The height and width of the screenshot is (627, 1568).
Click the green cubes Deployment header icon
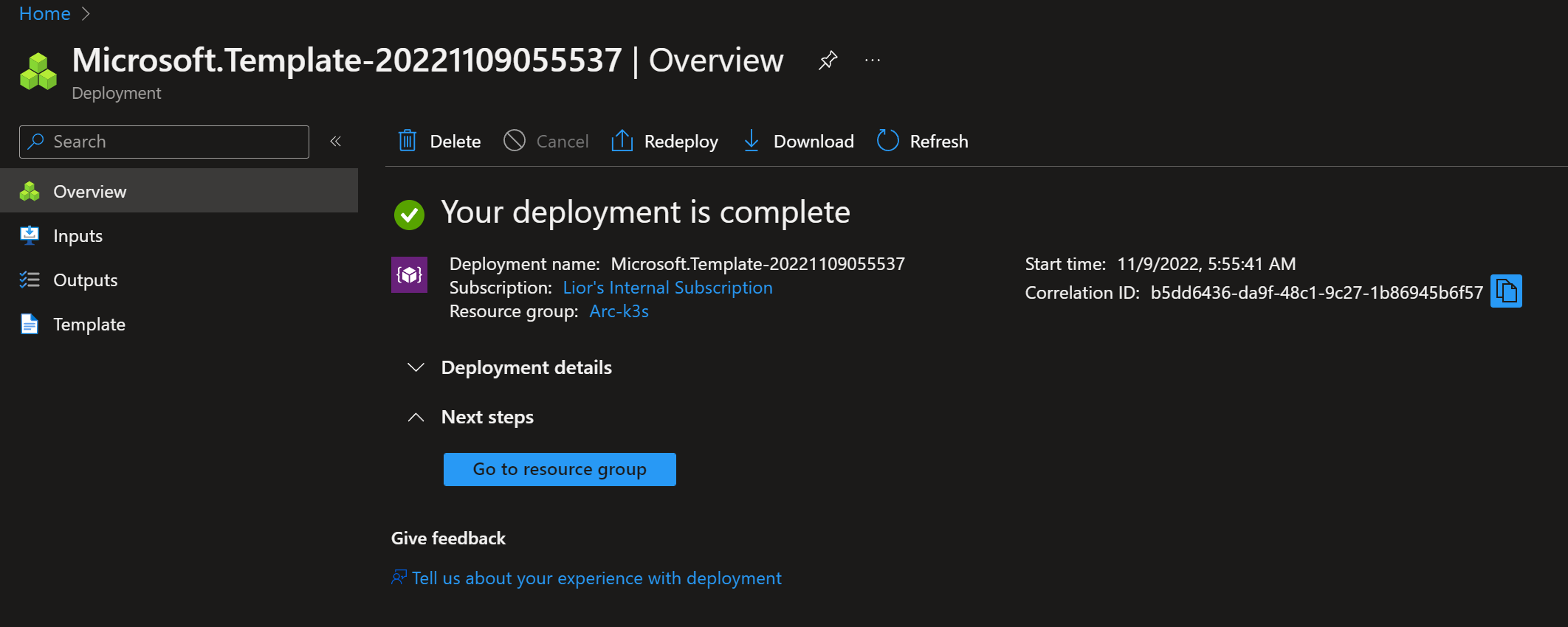[38, 72]
